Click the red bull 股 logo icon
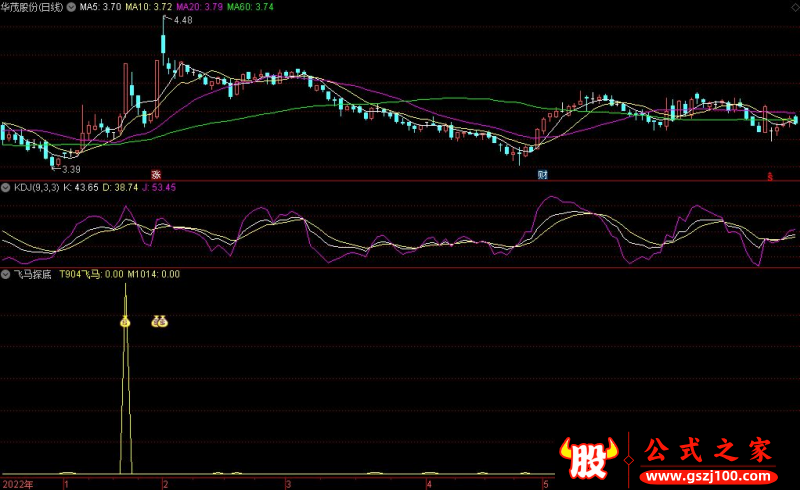The width and height of the screenshot is (800, 490). (590, 455)
